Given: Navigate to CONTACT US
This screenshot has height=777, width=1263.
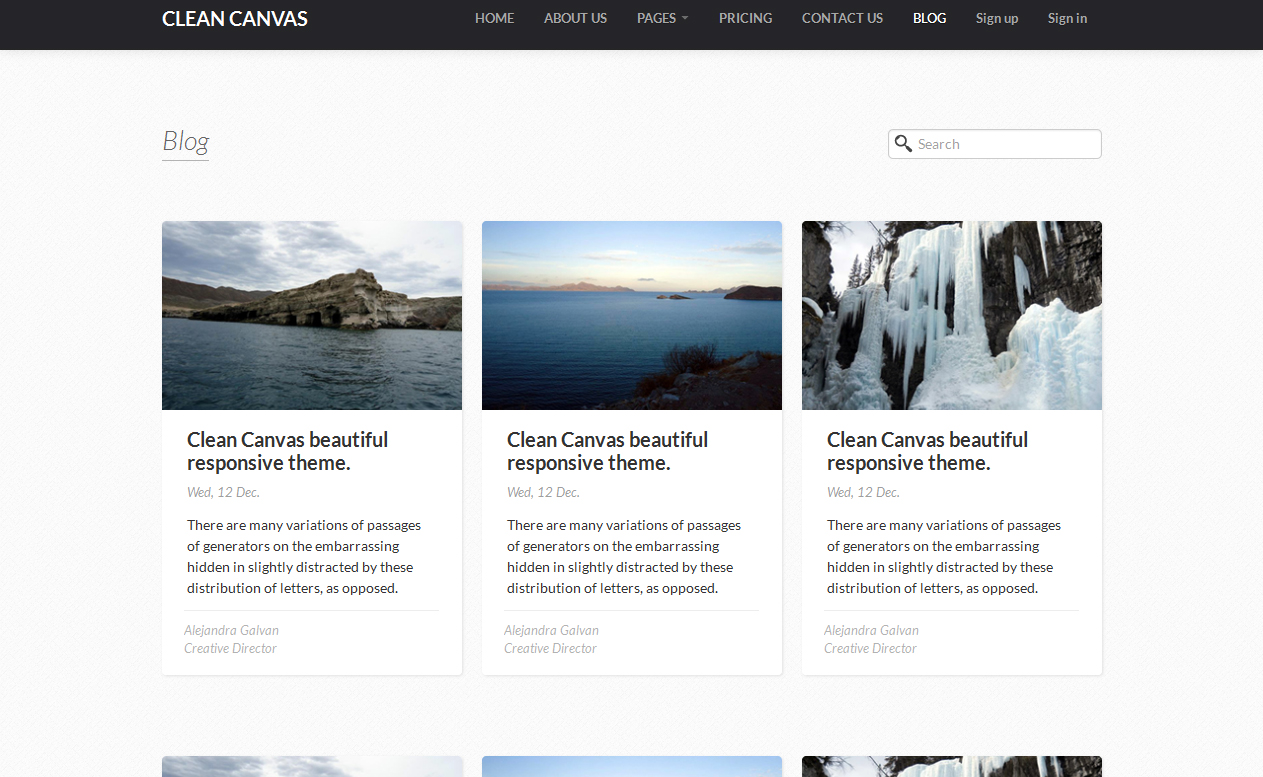Looking at the screenshot, I should click(x=842, y=18).
